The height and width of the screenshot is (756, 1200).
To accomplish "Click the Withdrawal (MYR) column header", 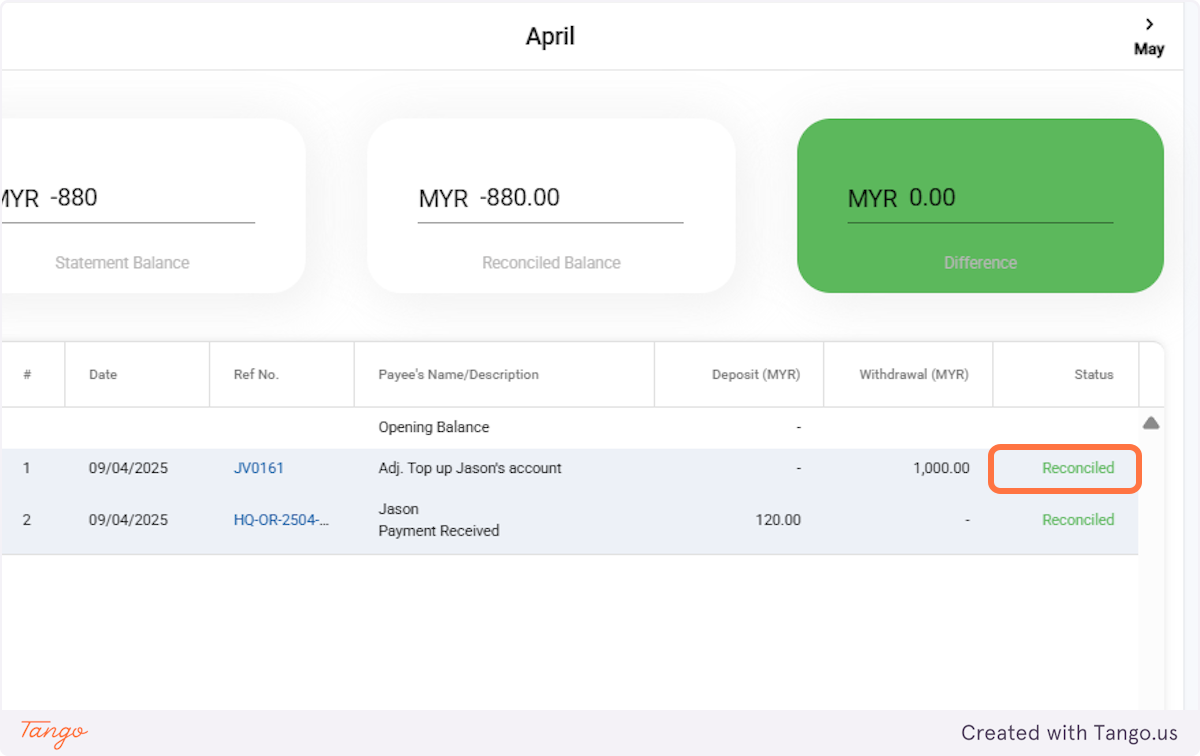I will pyautogui.click(x=914, y=375).
